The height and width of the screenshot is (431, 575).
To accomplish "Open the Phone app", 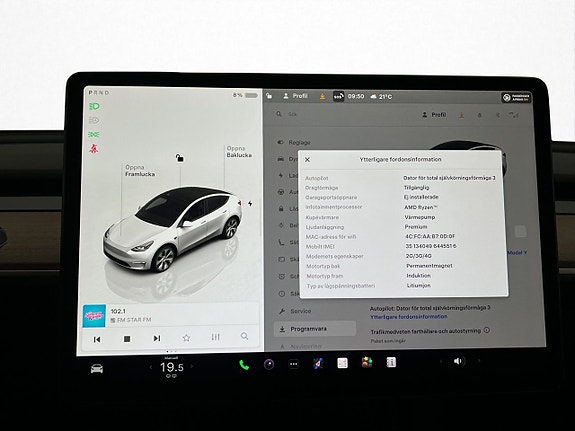I will [244, 365].
